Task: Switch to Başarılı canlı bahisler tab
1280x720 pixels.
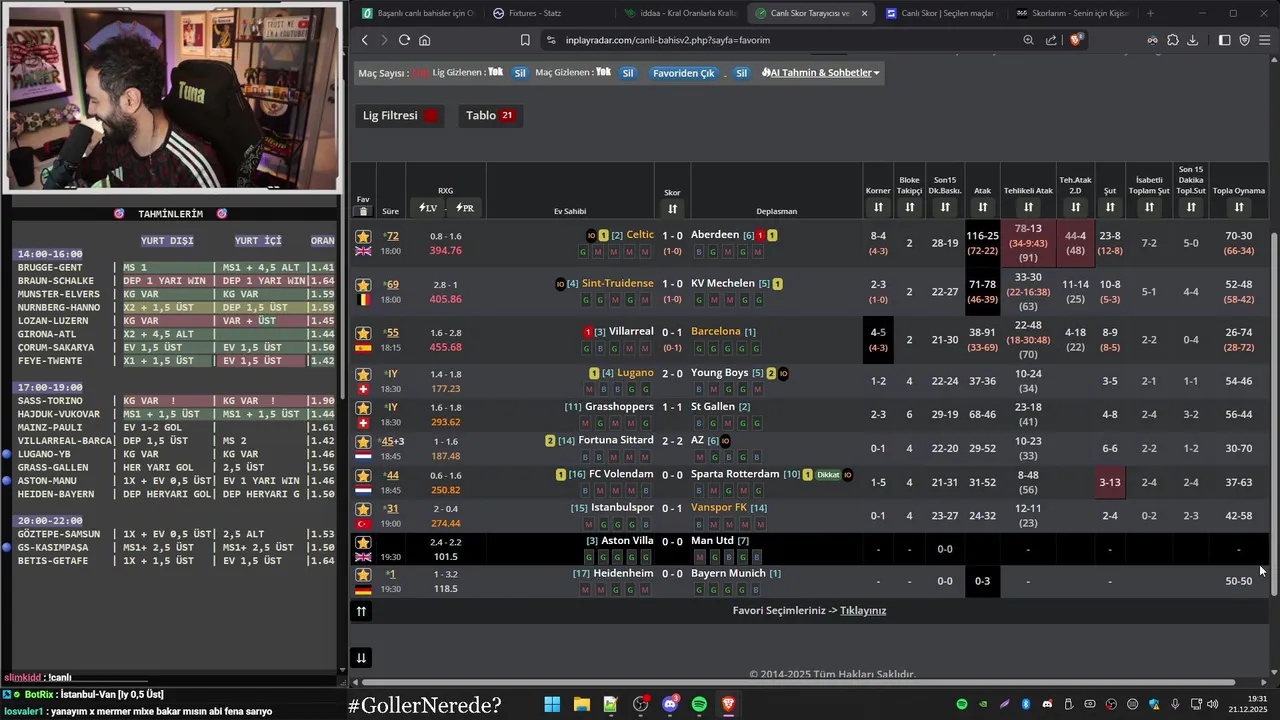Action: [418, 13]
